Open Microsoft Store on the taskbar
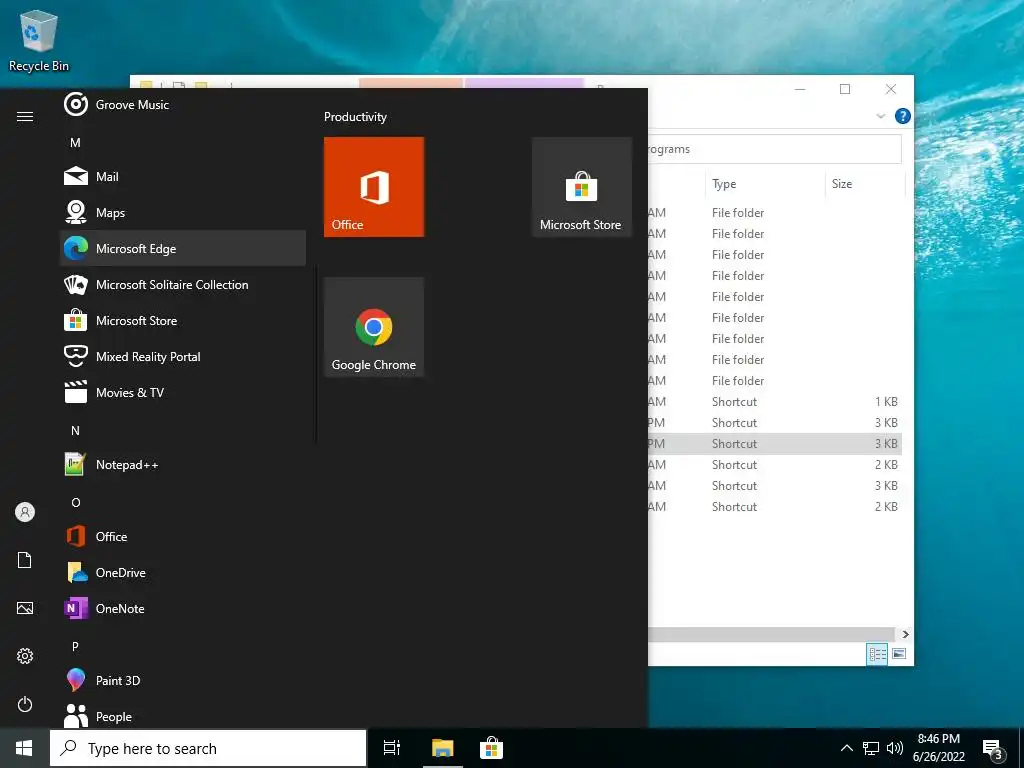The image size is (1024, 768). pos(491,748)
